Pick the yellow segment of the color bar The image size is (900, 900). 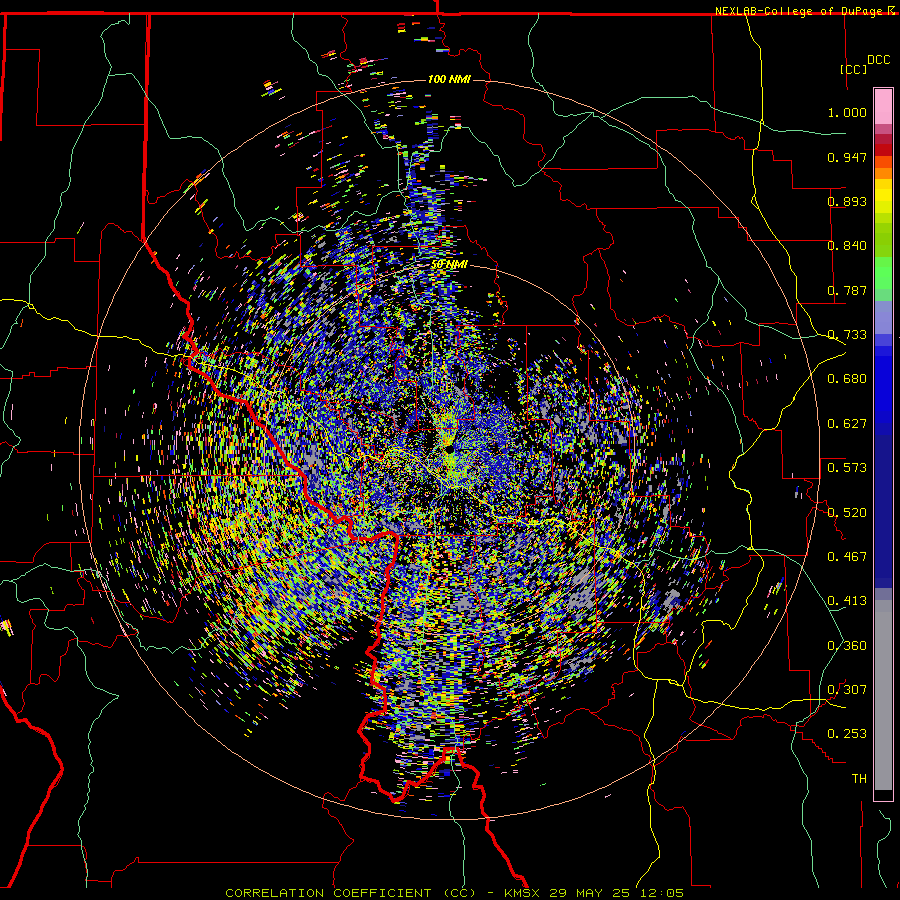(883, 196)
